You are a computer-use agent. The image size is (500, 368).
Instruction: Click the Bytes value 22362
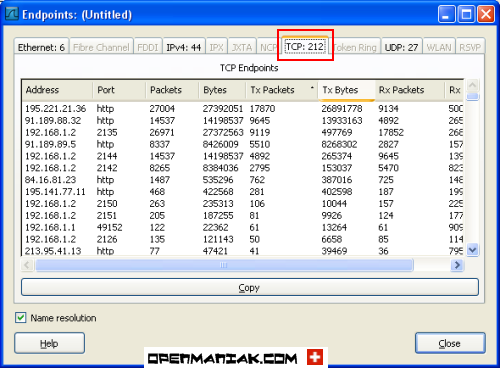click(x=216, y=227)
